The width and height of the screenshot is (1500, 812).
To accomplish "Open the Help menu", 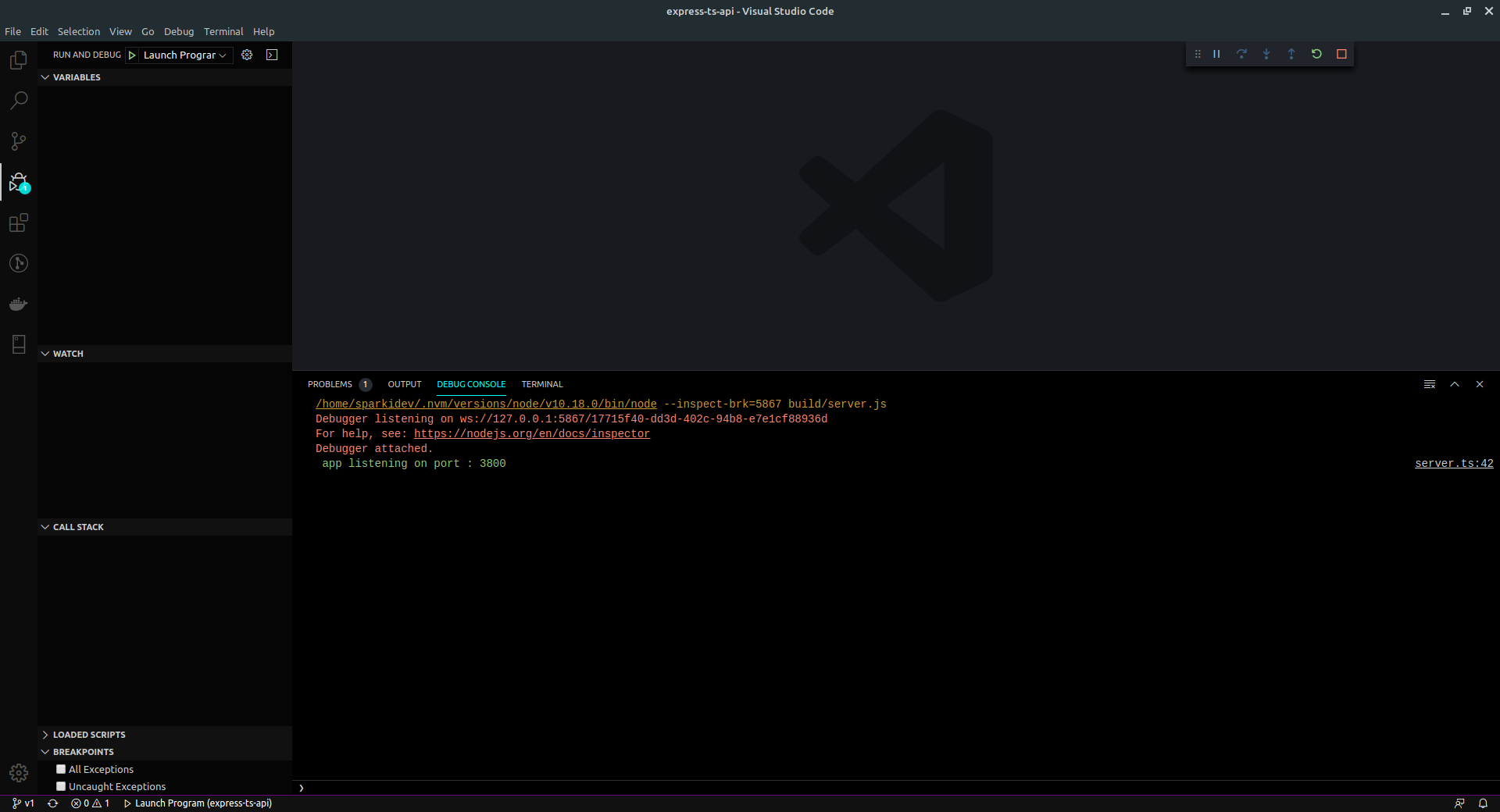I will [x=264, y=31].
